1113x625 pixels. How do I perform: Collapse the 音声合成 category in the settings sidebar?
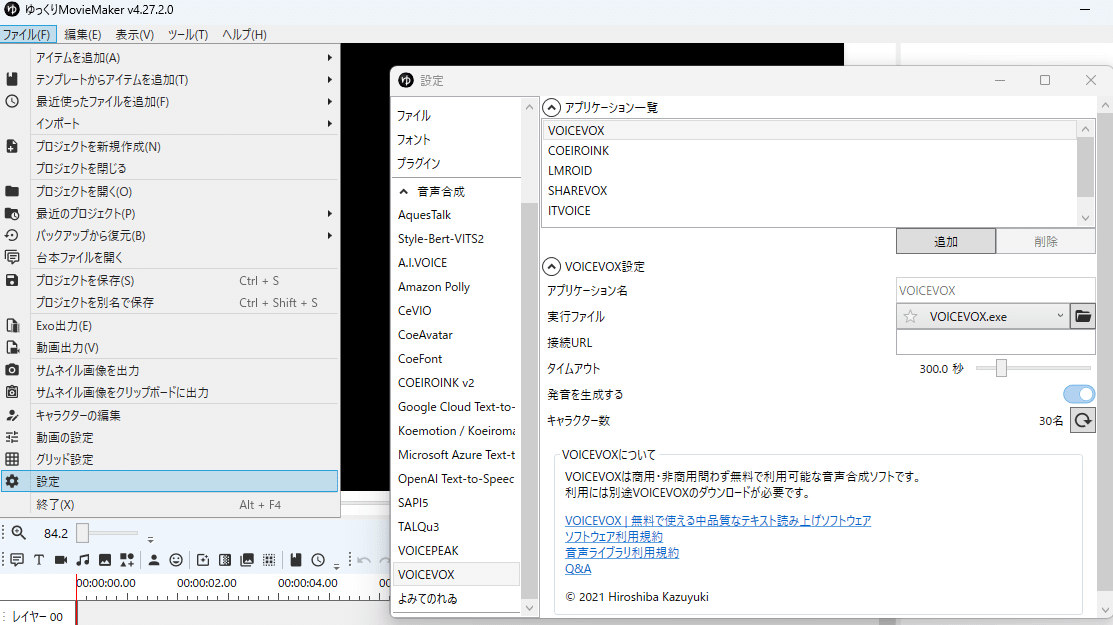coord(404,192)
